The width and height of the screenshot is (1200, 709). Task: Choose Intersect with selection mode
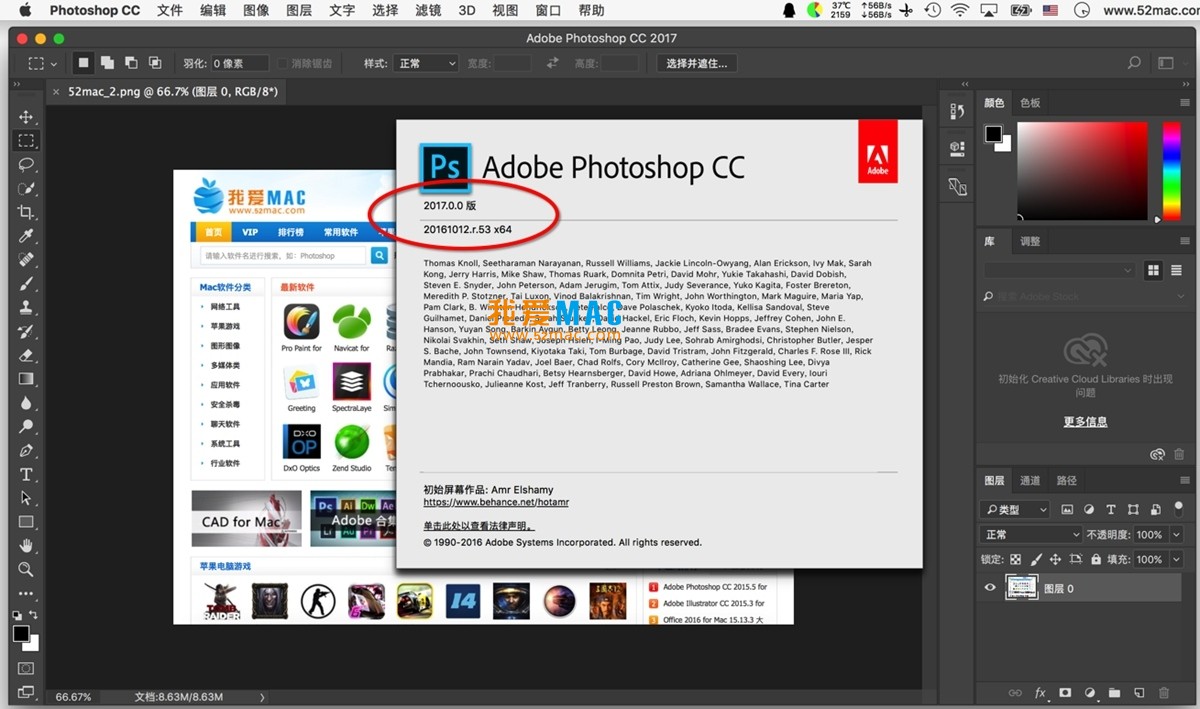pyautogui.click(x=155, y=63)
